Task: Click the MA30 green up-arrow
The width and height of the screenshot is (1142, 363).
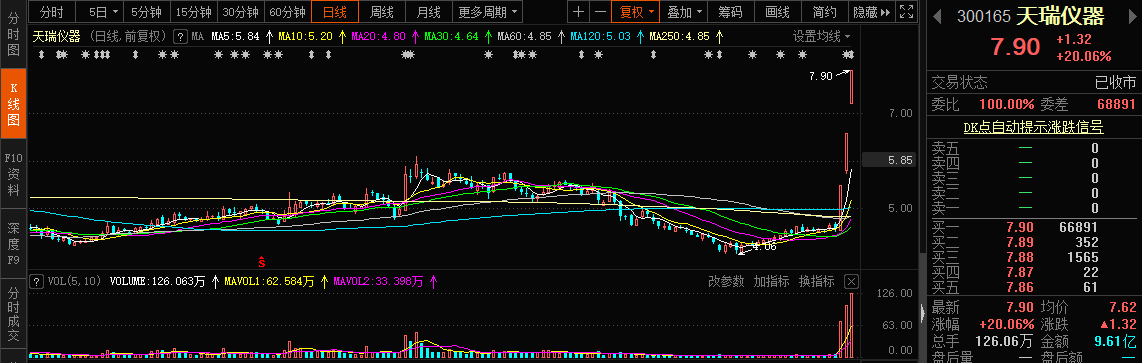Action: click(489, 36)
